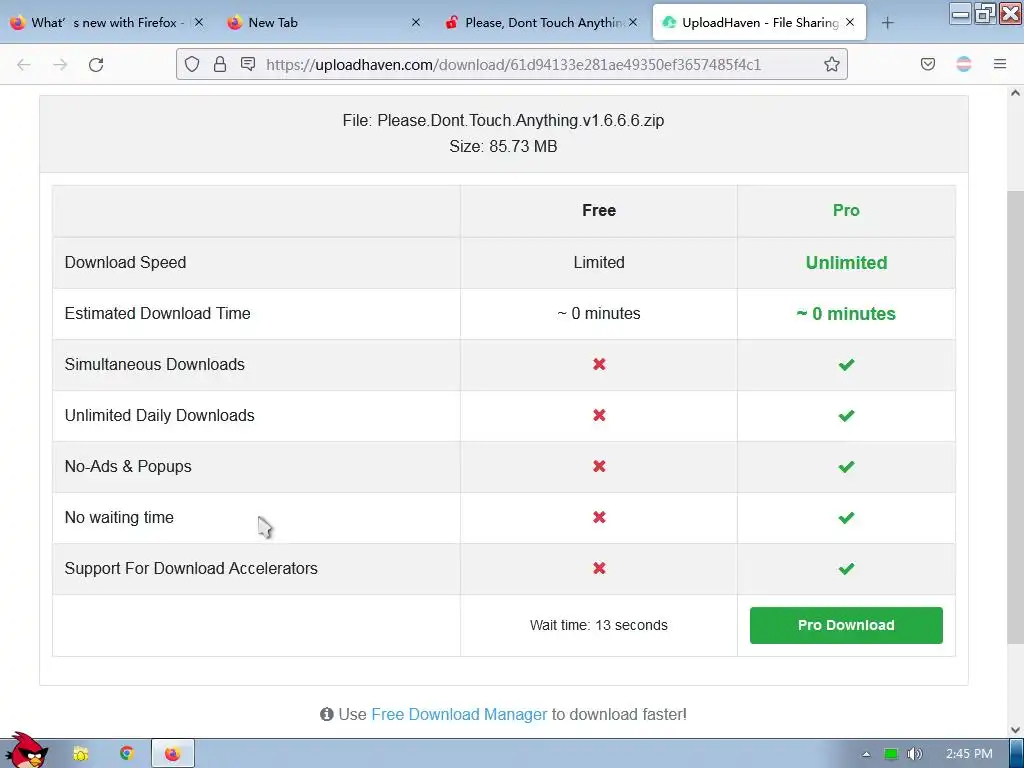This screenshot has height=768, width=1024.
Task: Open the shield tracking protection icon
Action: click(191, 64)
